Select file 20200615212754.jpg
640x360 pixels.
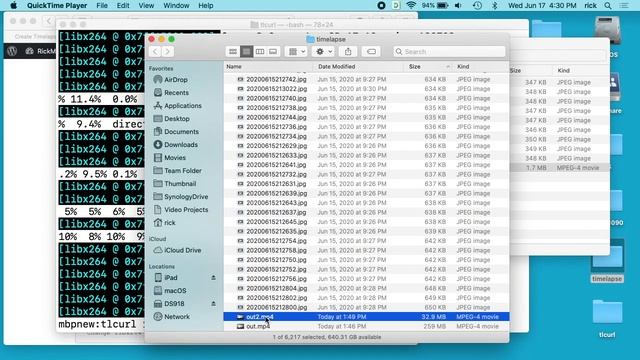point(366,241)
